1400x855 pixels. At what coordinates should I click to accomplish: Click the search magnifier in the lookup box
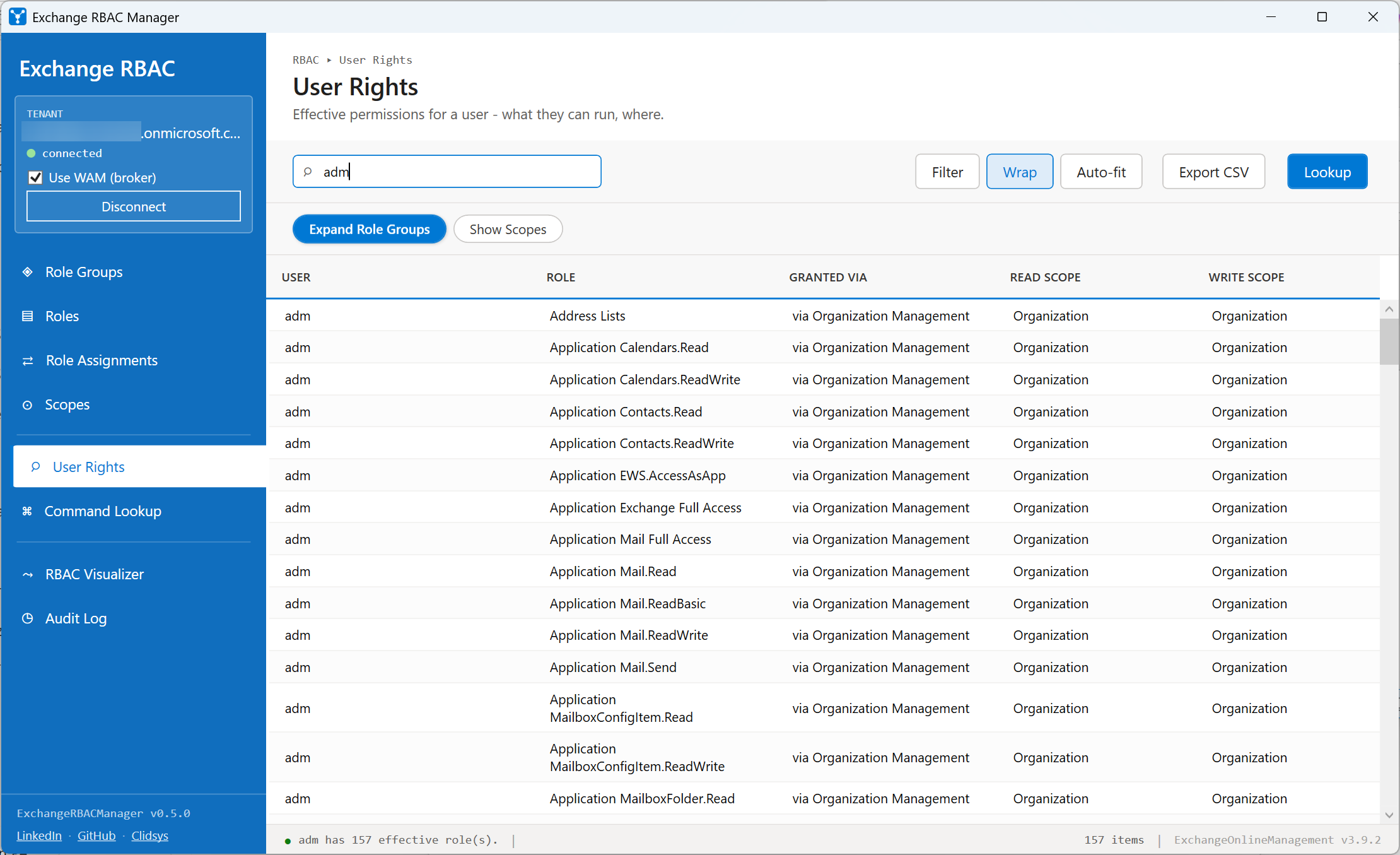point(308,172)
